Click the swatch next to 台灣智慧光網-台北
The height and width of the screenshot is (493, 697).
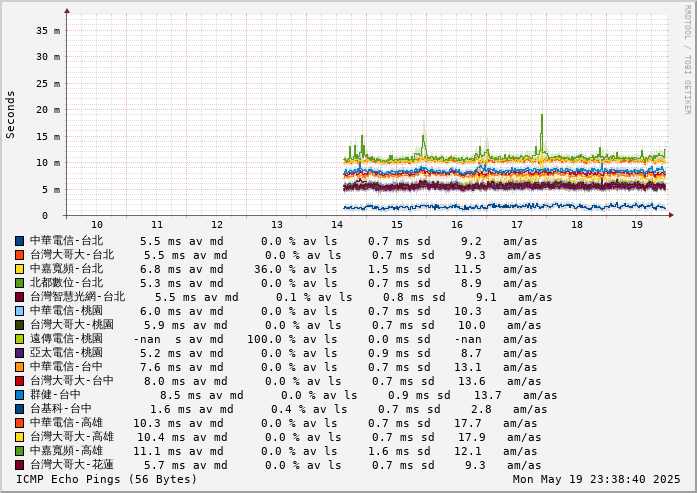20,297
